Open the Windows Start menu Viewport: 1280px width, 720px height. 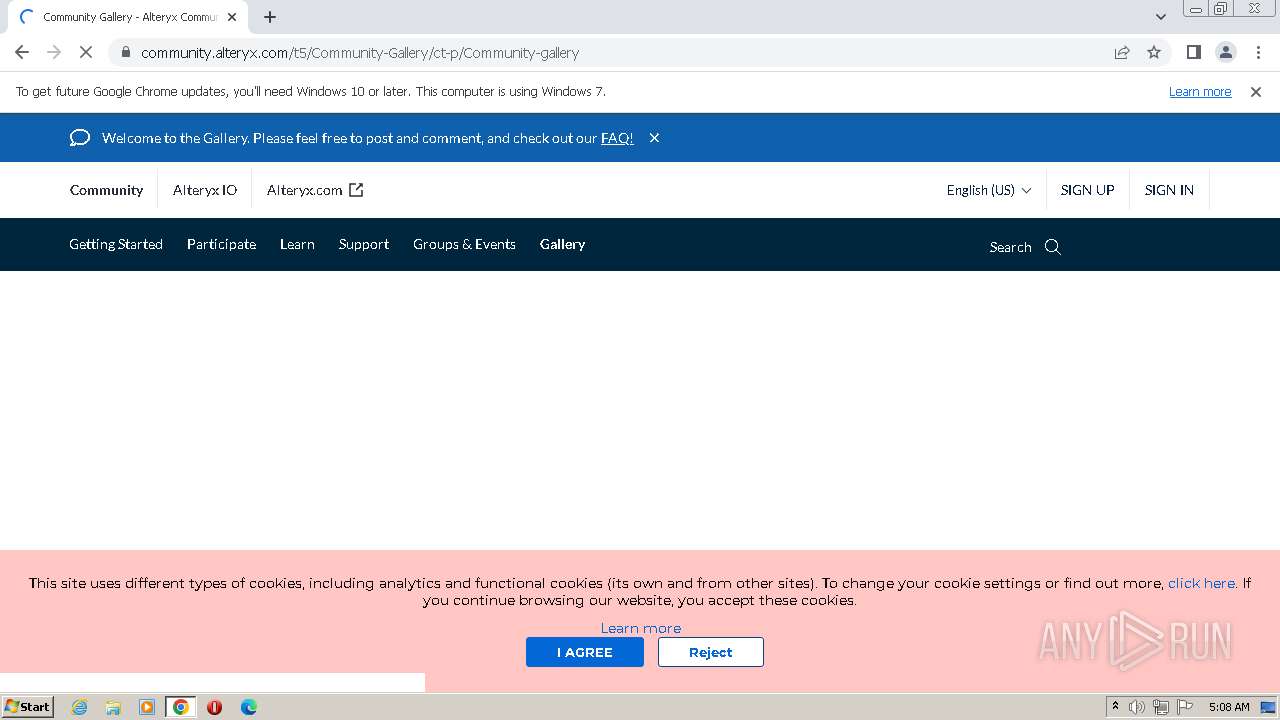pyautogui.click(x=28, y=706)
